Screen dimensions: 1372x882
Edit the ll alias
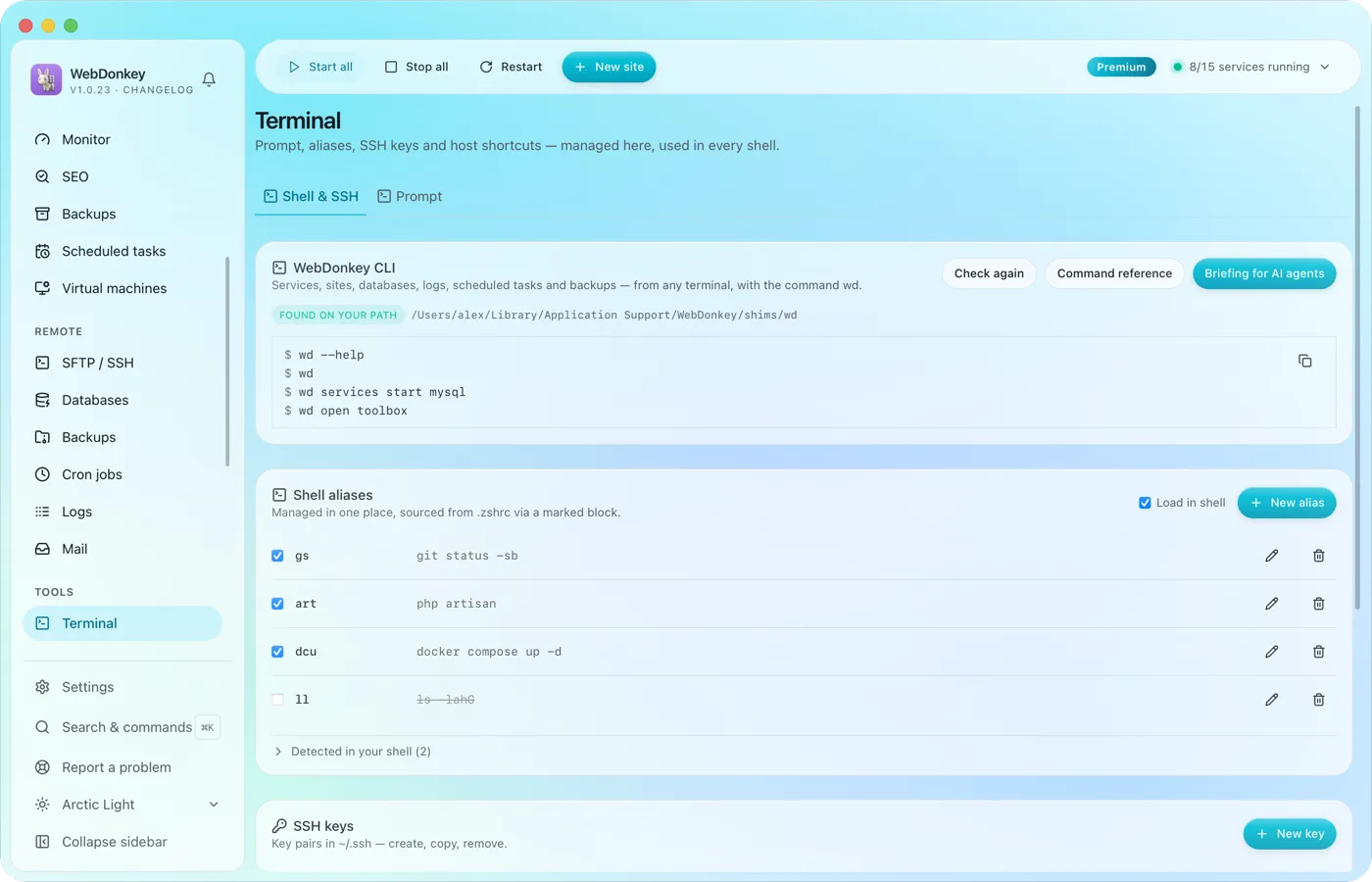(1271, 700)
